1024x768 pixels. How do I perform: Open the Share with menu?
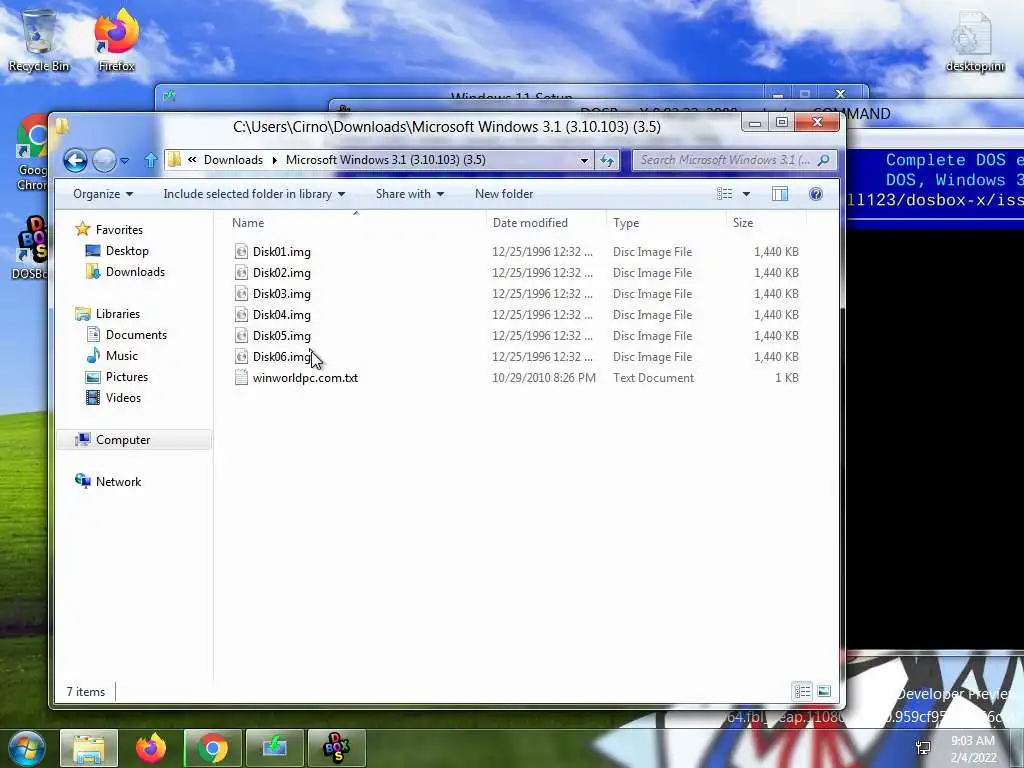pyautogui.click(x=409, y=194)
